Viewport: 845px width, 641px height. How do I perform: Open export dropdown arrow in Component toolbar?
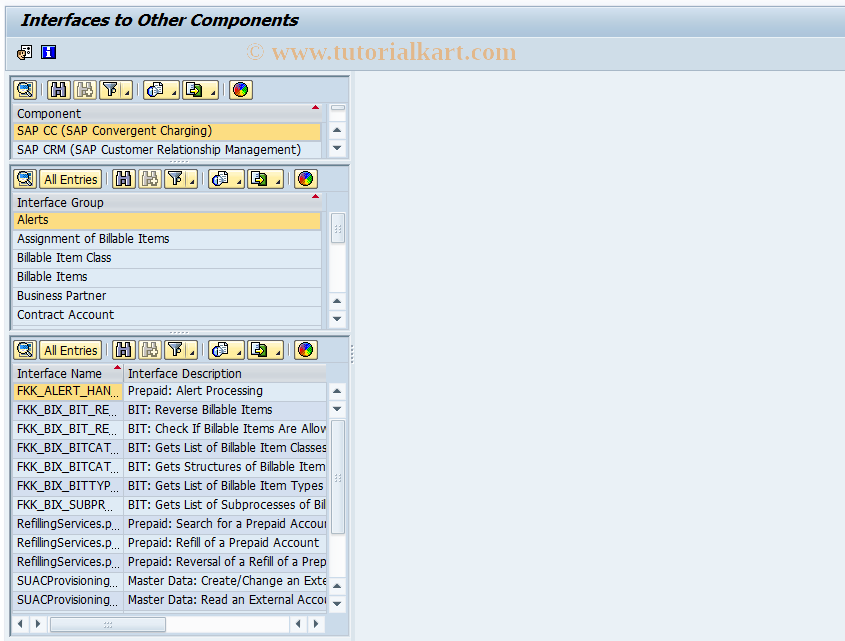pos(213,89)
